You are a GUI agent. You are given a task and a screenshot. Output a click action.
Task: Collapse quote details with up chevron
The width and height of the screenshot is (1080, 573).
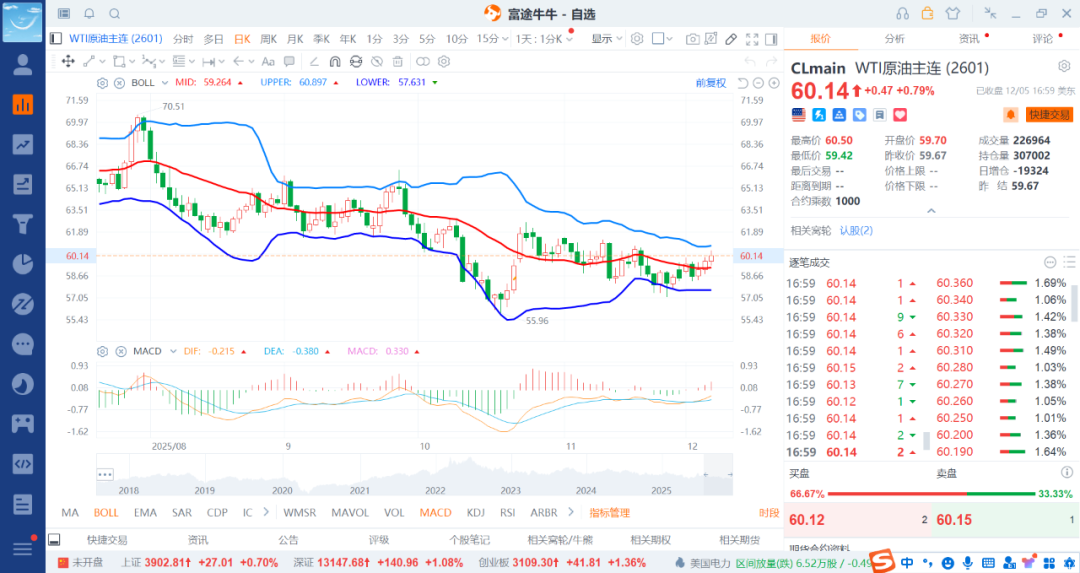(x=931, y=211)
